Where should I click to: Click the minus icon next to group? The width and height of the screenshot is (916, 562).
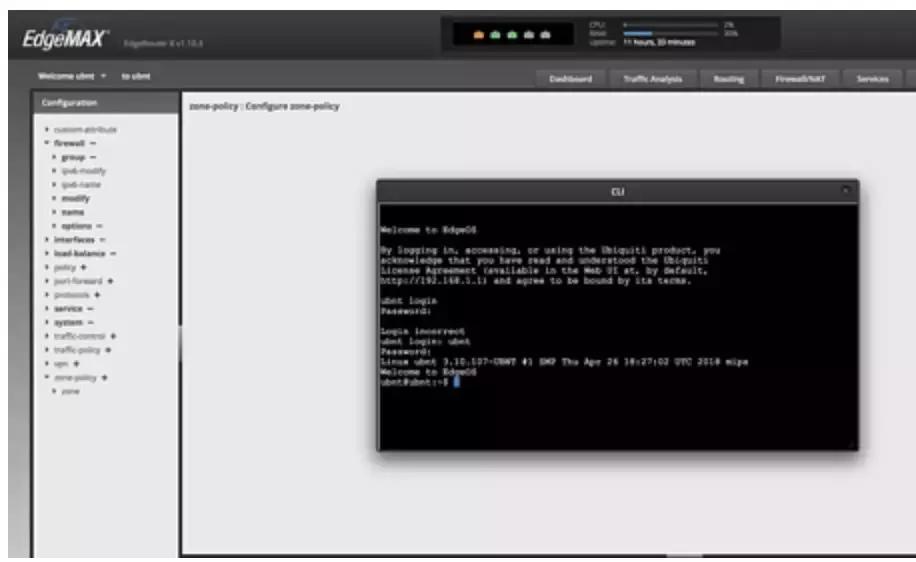pos(93,157)
